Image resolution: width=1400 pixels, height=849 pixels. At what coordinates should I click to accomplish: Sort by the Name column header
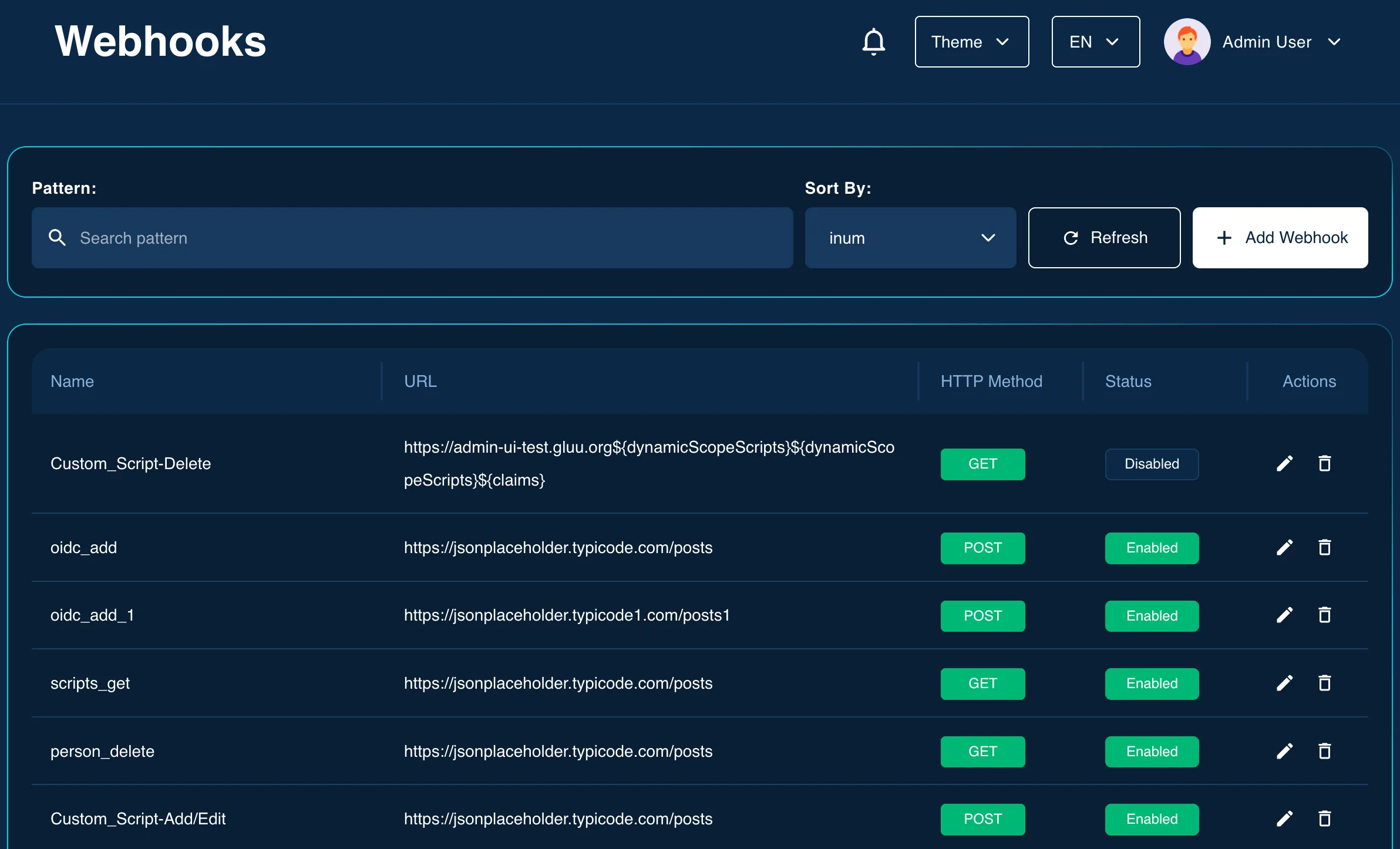click(x=72, y=382)
